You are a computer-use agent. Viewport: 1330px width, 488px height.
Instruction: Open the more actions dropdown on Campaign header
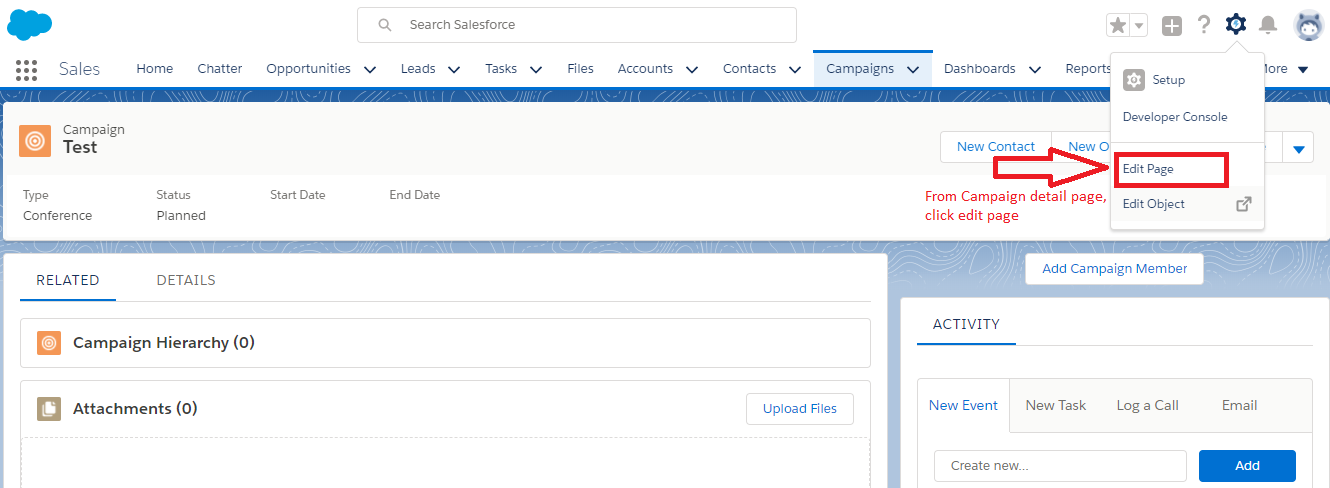coord(1299,148)
